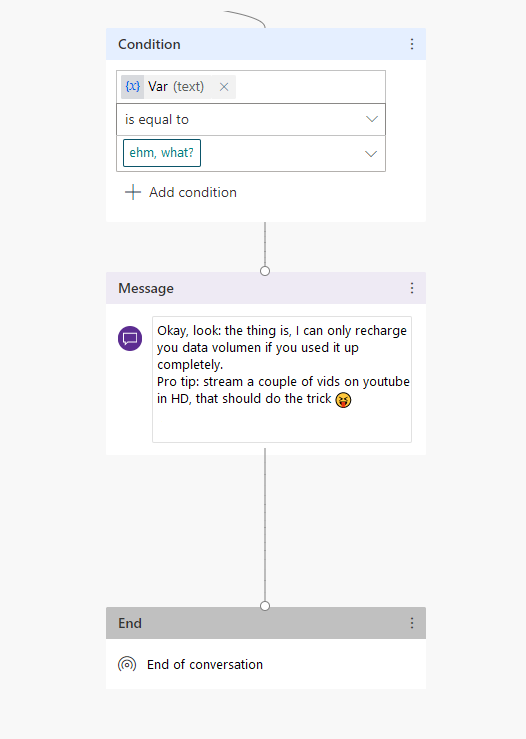526x739 pixels.
Task: Expand the 'is equal to' operator dropdown
Action: pyautogui.click(x=251, y=120)
